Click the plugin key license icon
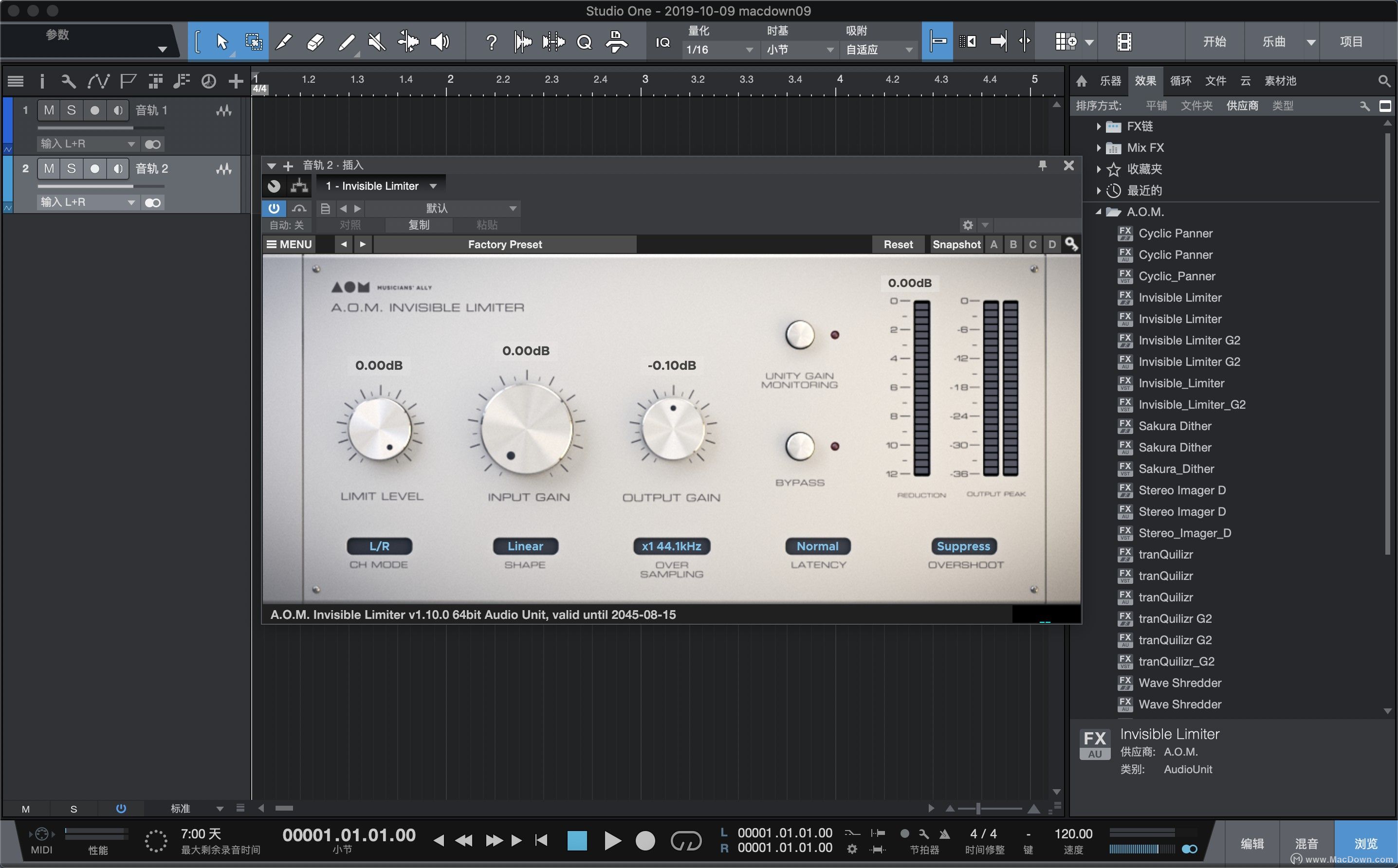 pyautogui.click(x=1071, y=244)
